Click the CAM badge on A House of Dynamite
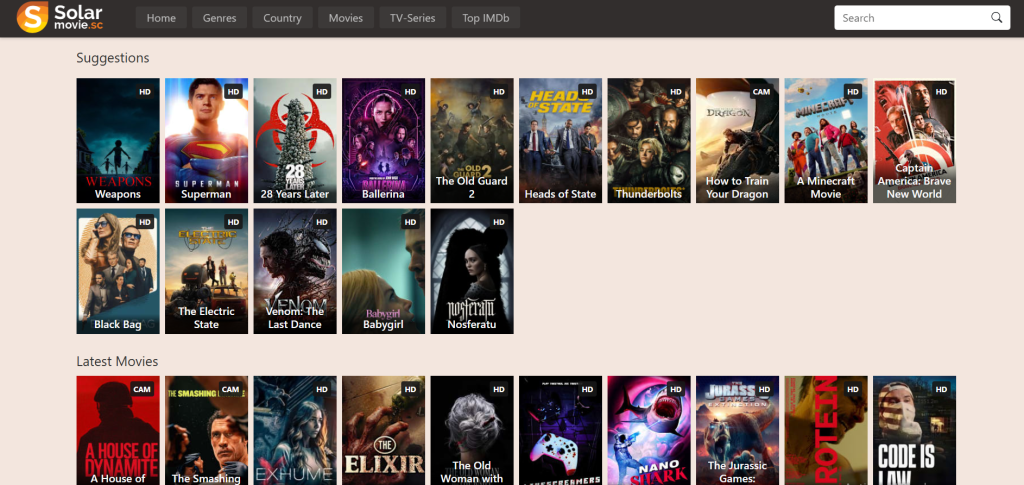Viewport: 1024px width, 485px height. 142,390
